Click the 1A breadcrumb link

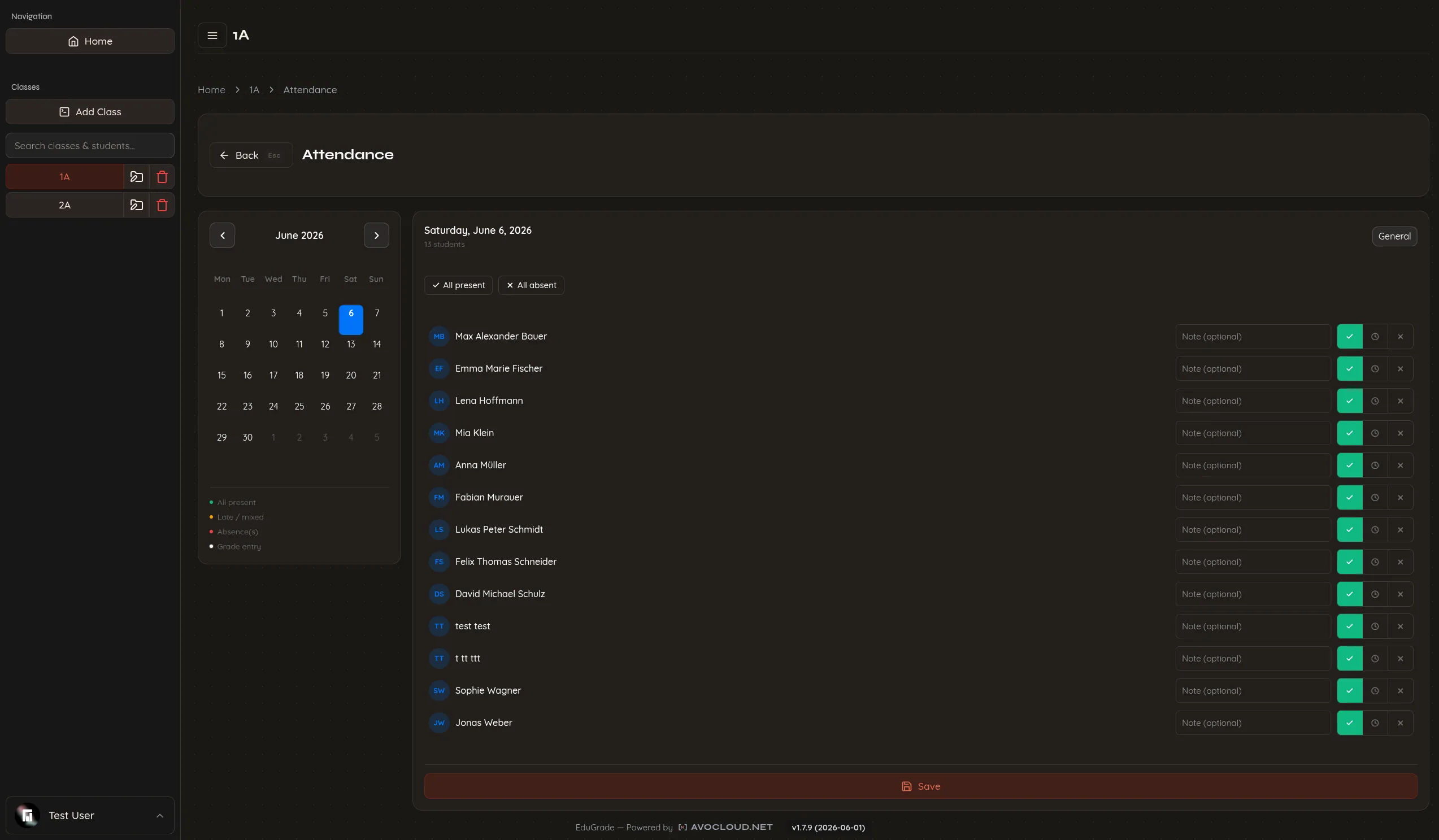click(254, 90)
